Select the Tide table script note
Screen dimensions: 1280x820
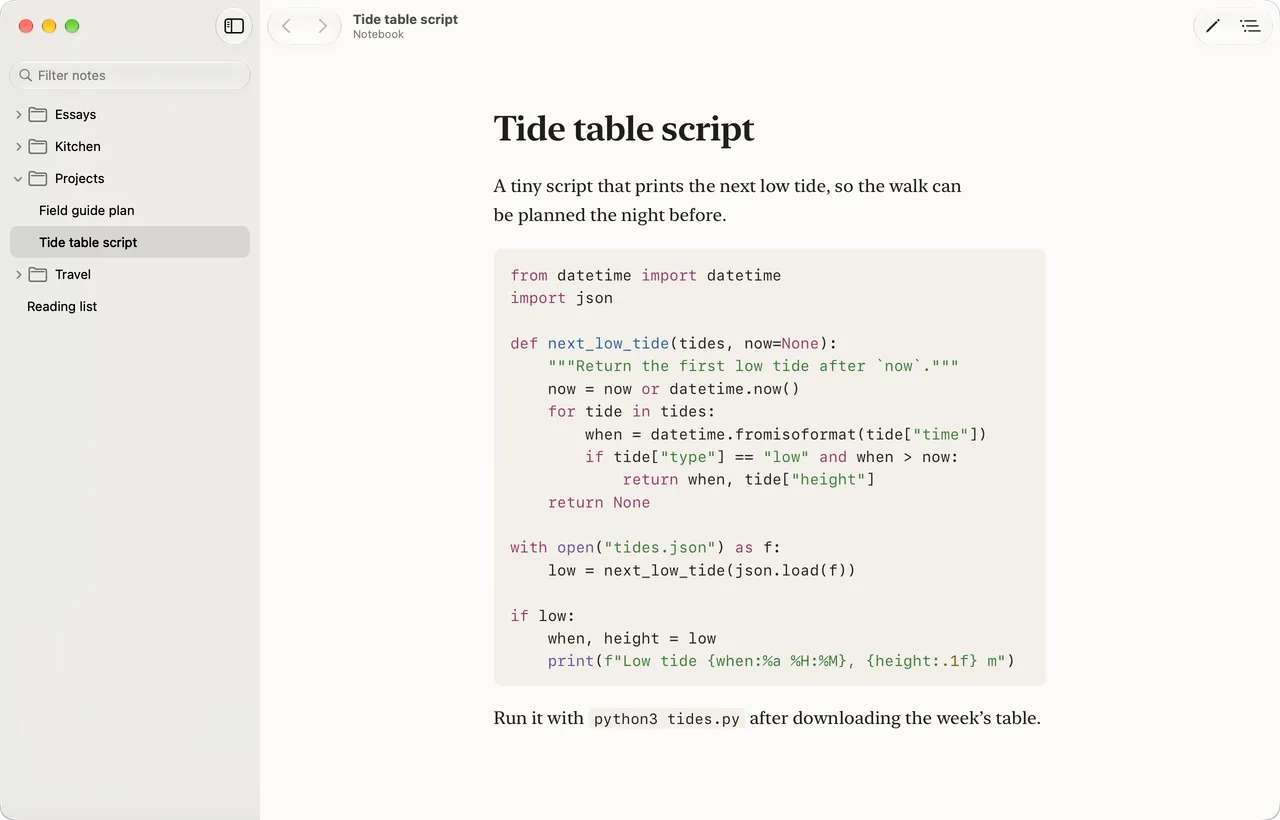(130, 242)
